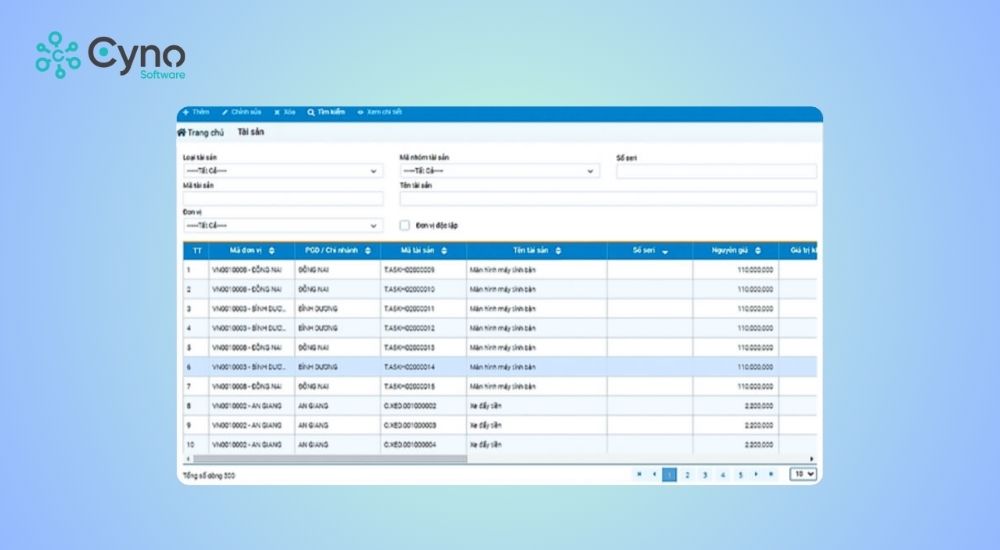Click the Thêm (add) toolbar button

(x=196, y=112)
